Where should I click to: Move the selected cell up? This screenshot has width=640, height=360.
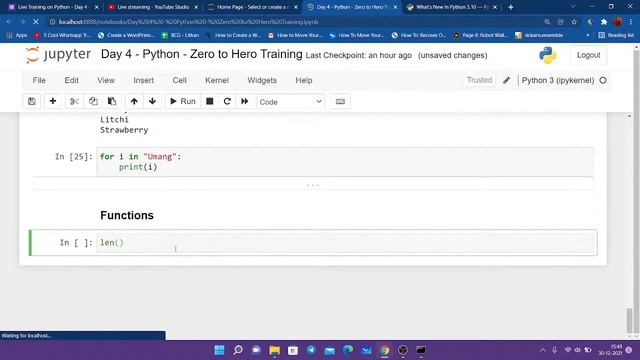pyautogui.click(x=134, y=101)
